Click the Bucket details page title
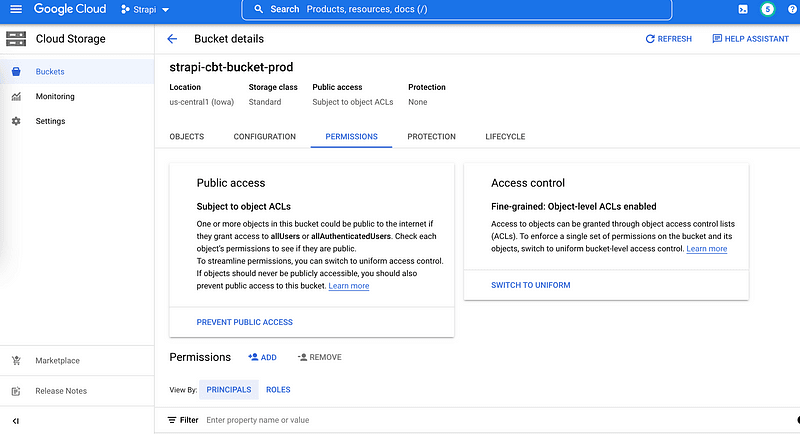 [229, 39]
